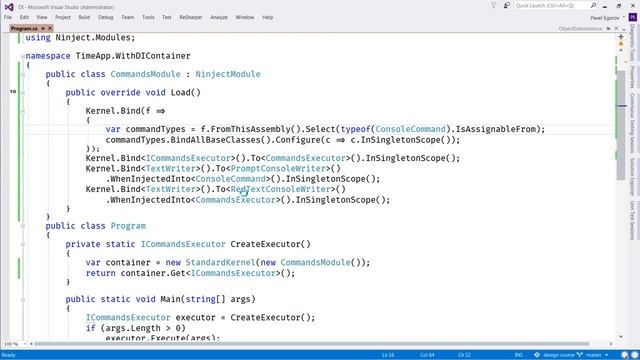Open the Analyze menu
The image size is (640, 360).
coord(219,18)
